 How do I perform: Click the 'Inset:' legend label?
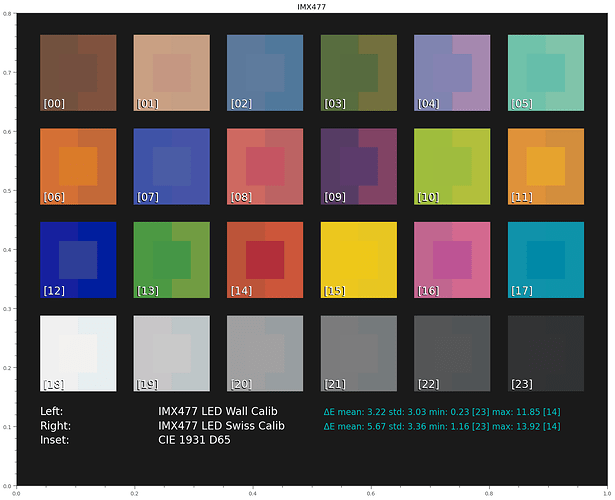55,440
